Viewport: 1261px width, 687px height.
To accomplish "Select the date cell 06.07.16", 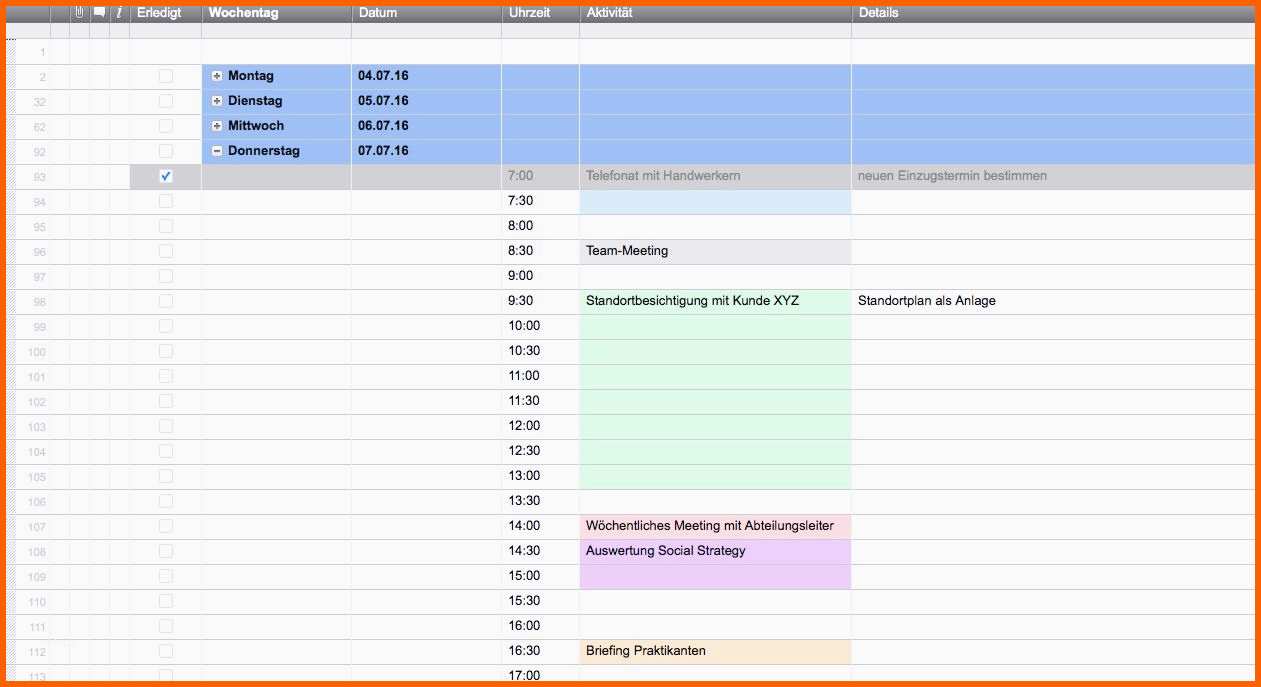I will click(x=427, y=126).
